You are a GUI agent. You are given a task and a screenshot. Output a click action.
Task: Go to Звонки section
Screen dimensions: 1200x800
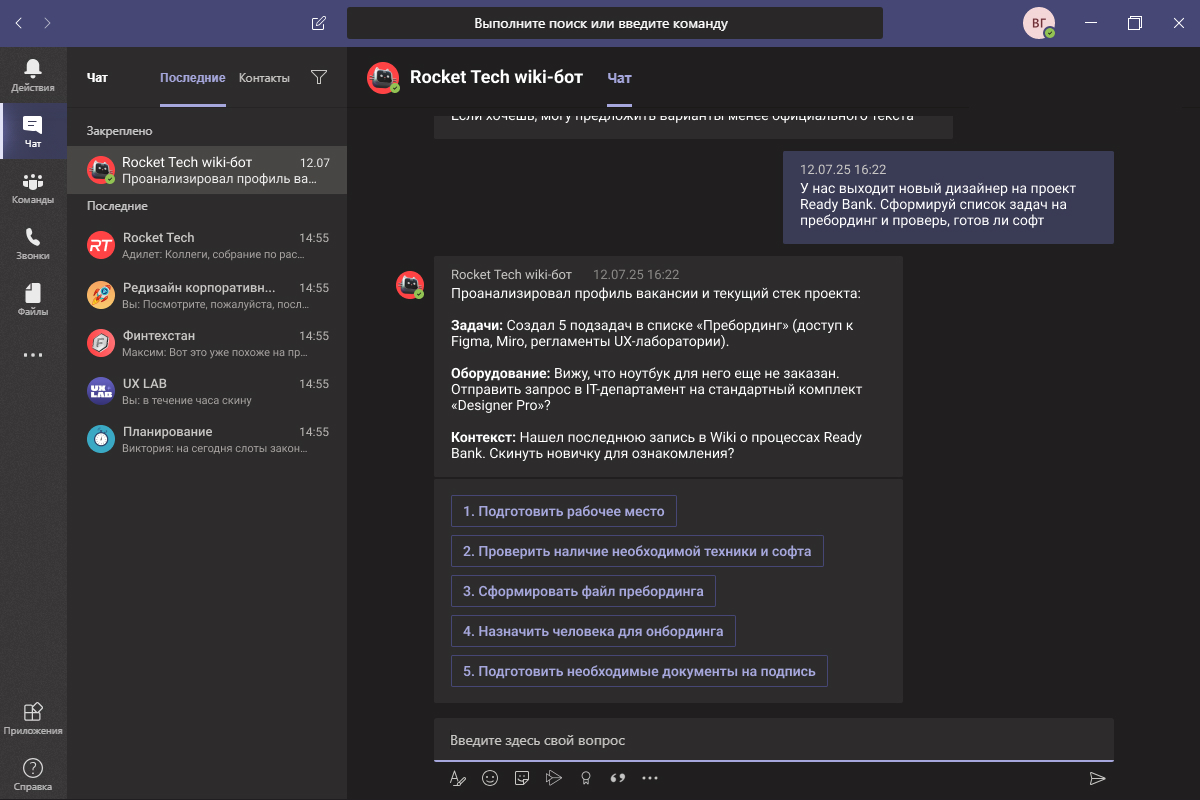coord(33,243)
